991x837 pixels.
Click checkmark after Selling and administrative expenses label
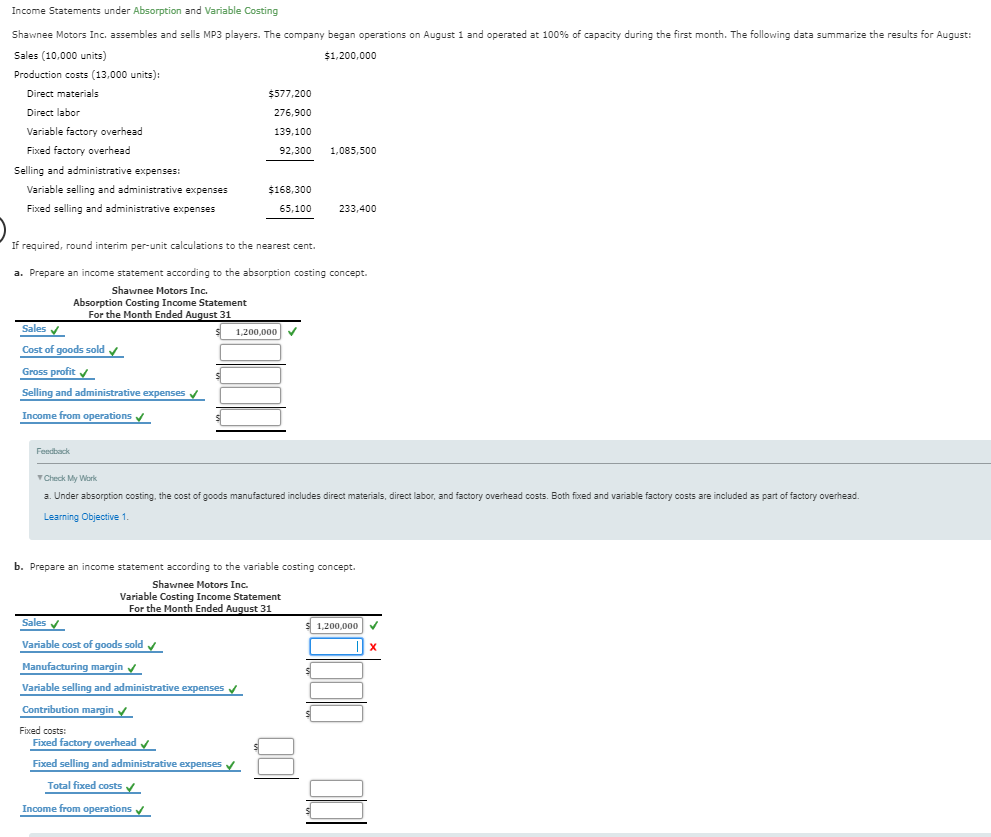tap(192, 394)
